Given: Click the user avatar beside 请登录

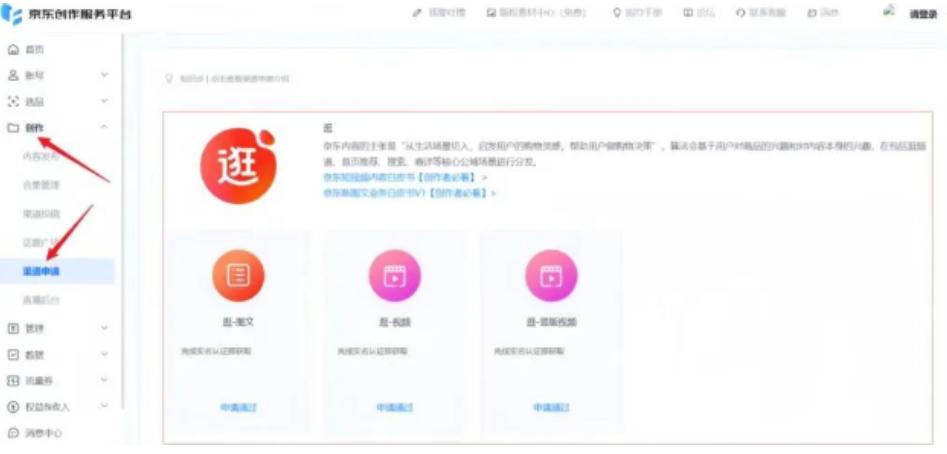Looking at the screenshot, I should (x=888, y=11).
